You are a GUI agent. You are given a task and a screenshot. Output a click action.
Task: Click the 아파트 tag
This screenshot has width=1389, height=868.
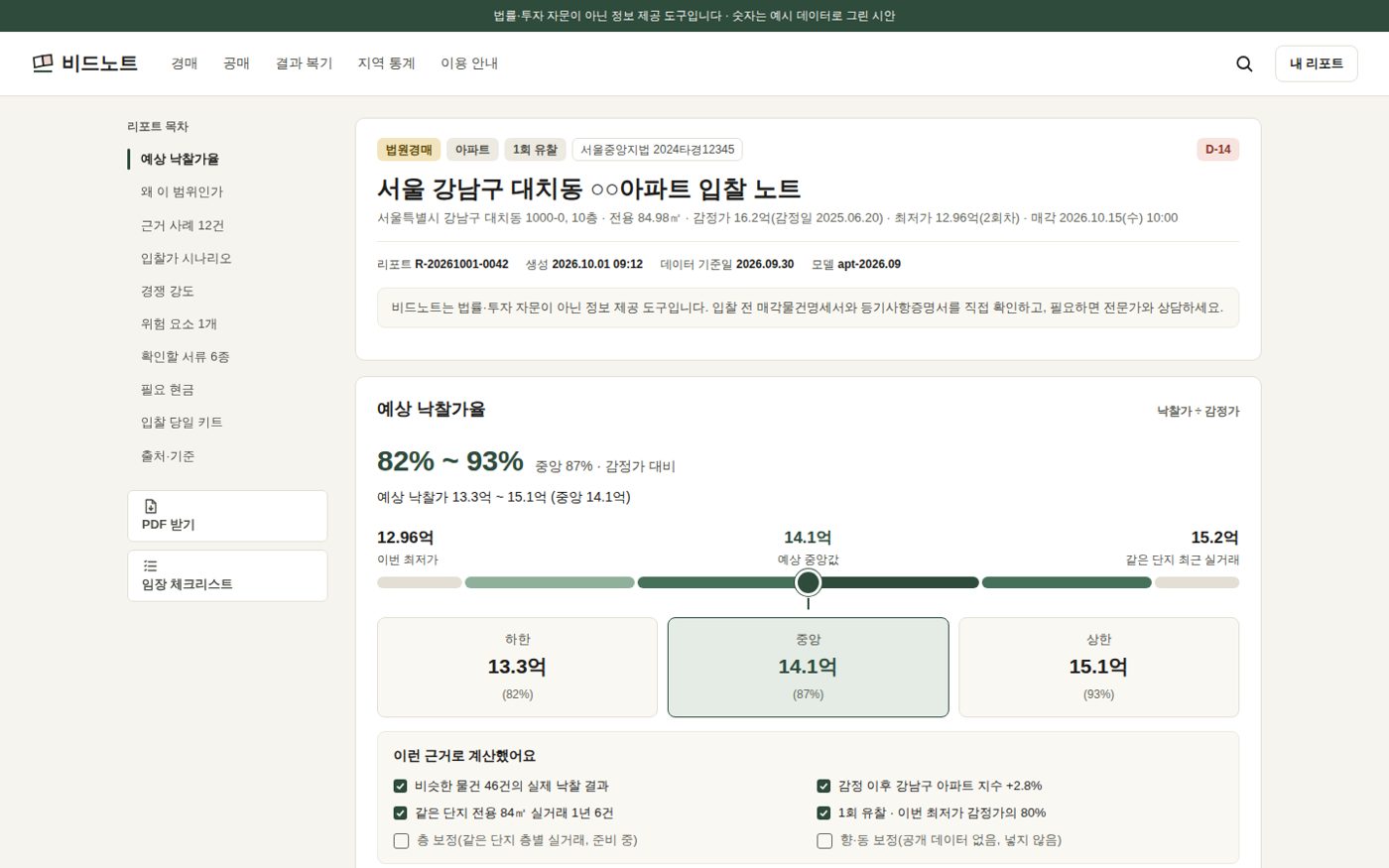click(472, 150)
